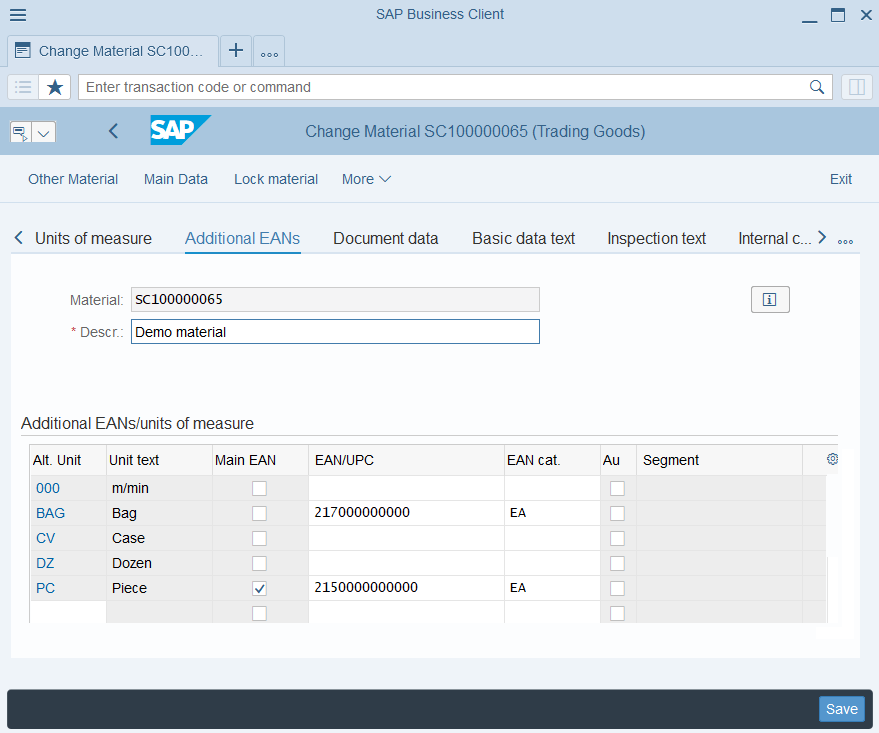Click EAN cat. field for Bag row
Image resolution: width=879 pixels, height=733 pixels.
552,513
